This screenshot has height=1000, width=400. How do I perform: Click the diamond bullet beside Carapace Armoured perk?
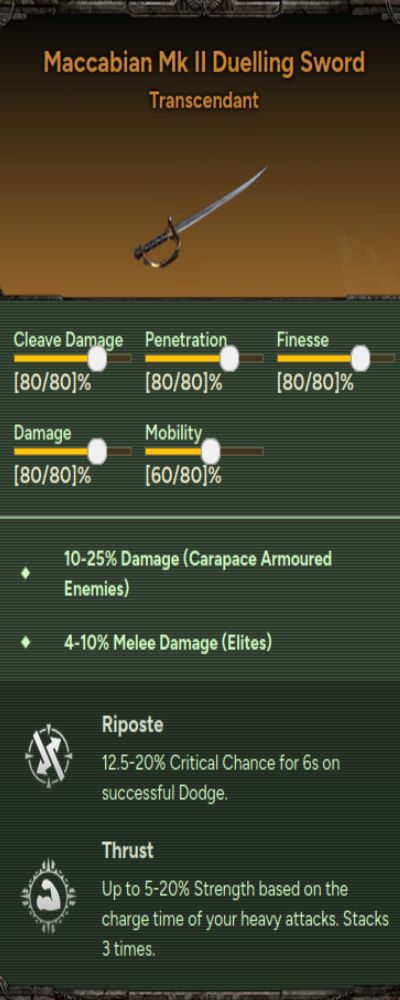pyautogui.click(x=26, y=573)
